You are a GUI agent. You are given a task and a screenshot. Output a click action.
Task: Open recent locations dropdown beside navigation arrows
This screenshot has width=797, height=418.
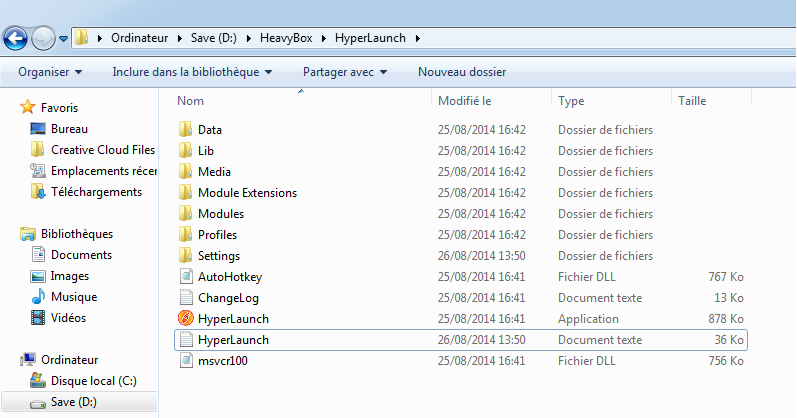pos(64,39)
